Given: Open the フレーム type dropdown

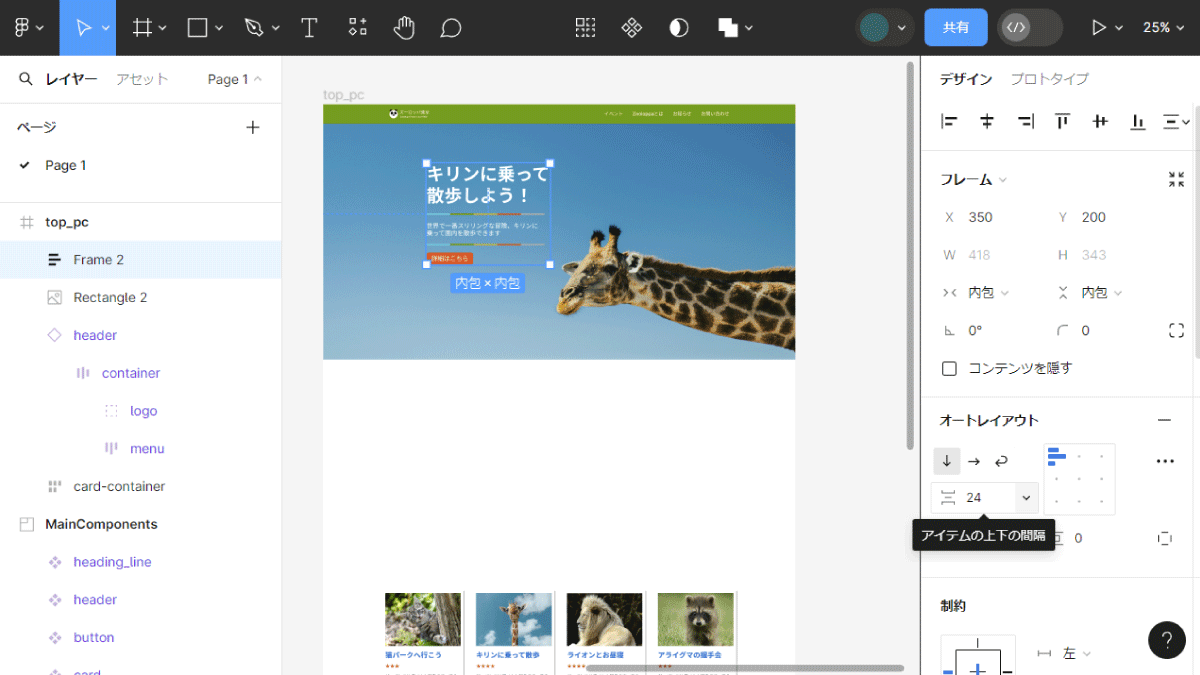Looking at the screenshot, I should pos(973,180).
